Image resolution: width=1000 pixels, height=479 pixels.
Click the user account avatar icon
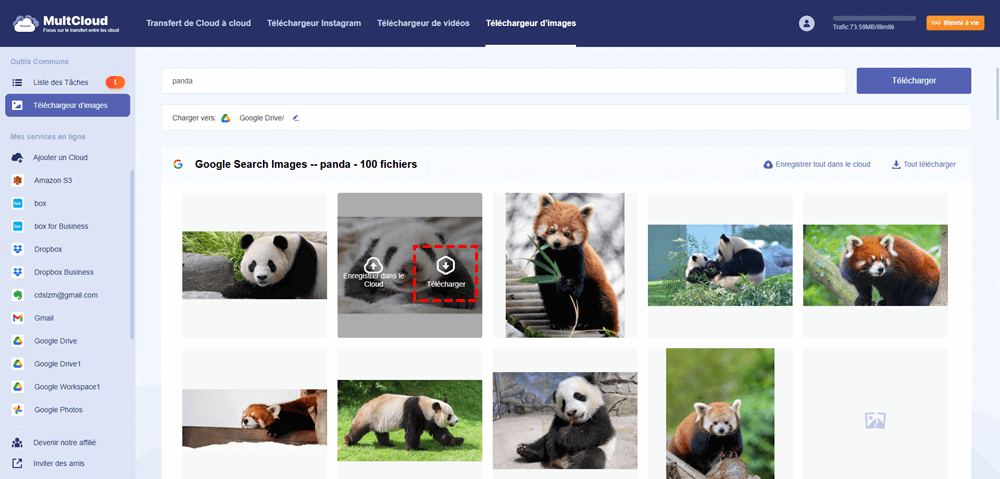point(807,23)
